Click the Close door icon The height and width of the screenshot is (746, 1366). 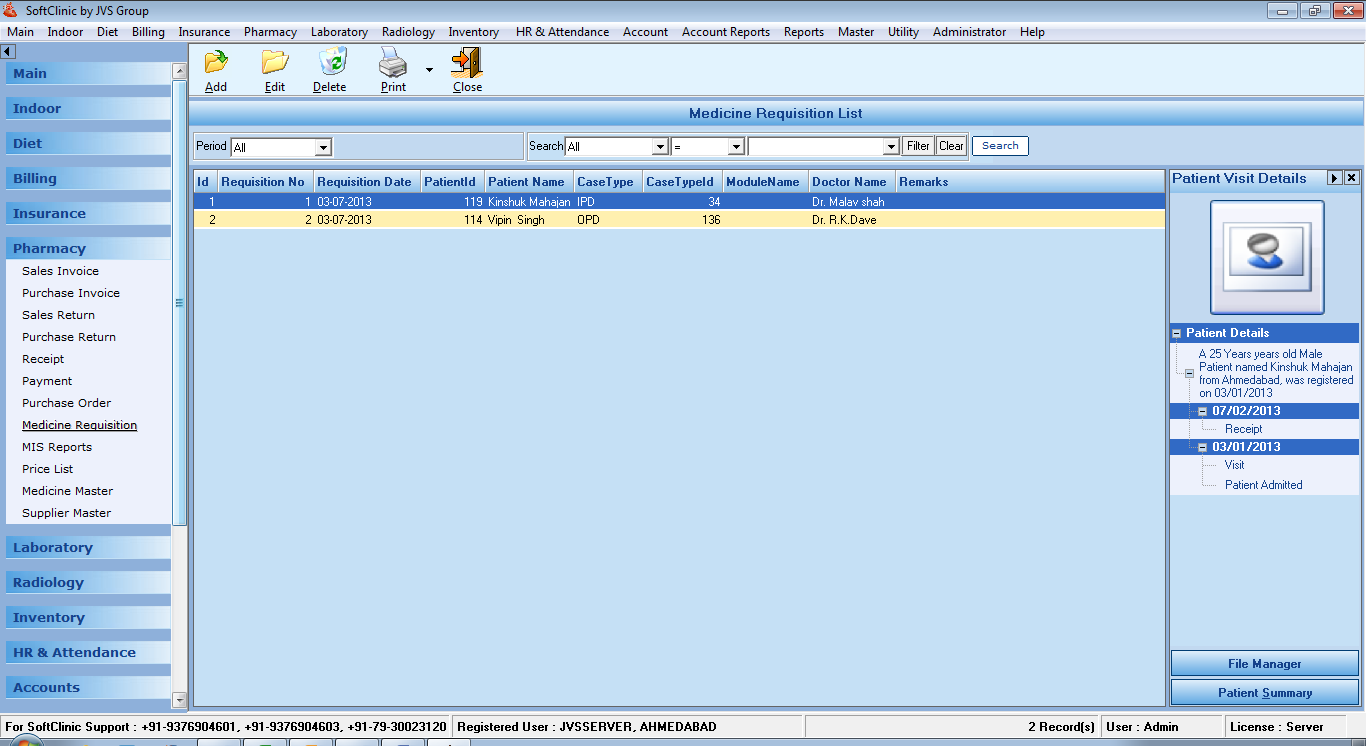pyautogui.click(x=467, y=63)
